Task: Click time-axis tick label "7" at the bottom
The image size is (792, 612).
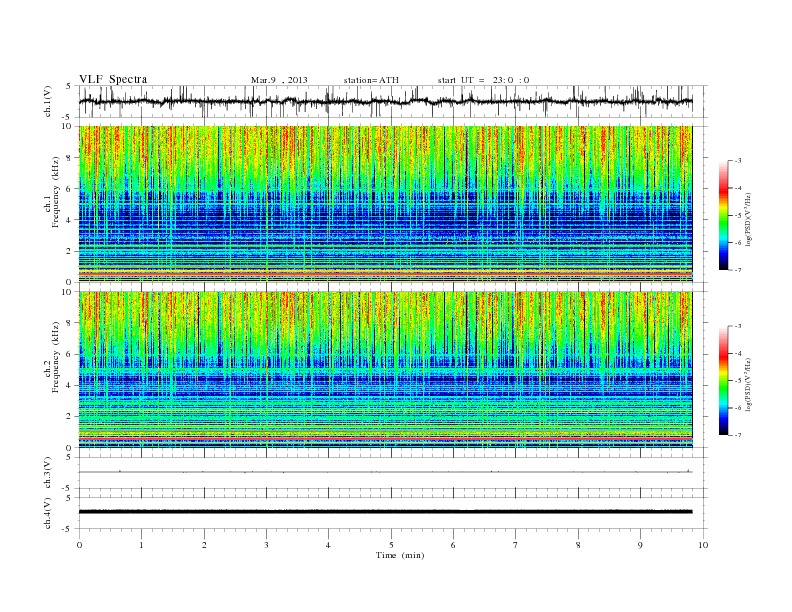Action: point(516,545)
